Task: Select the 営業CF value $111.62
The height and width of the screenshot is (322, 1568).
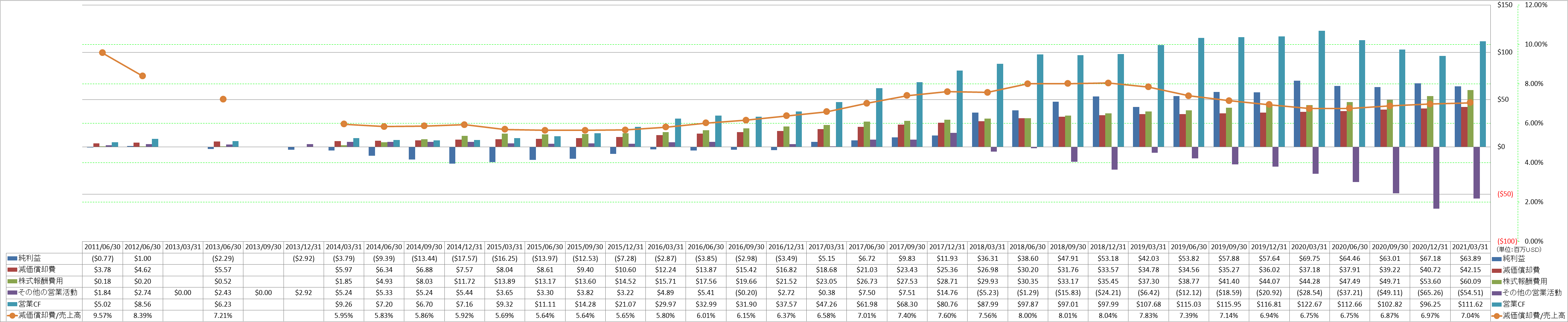Action: tap(1470, 304)
